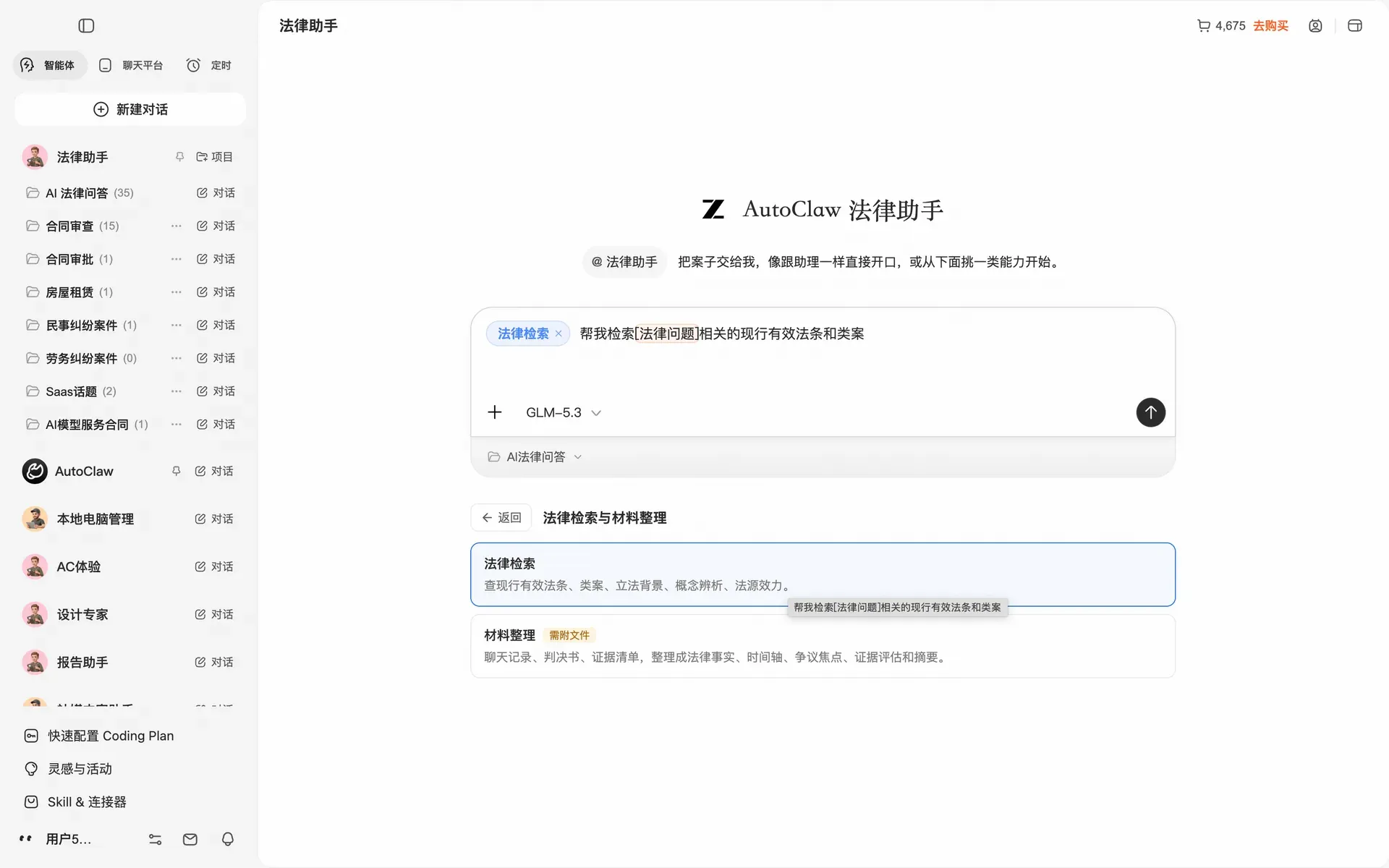The height and width of the screenshot is (868, 1389).
Task: Remove the 法律检索 tag
Action: 558,333
